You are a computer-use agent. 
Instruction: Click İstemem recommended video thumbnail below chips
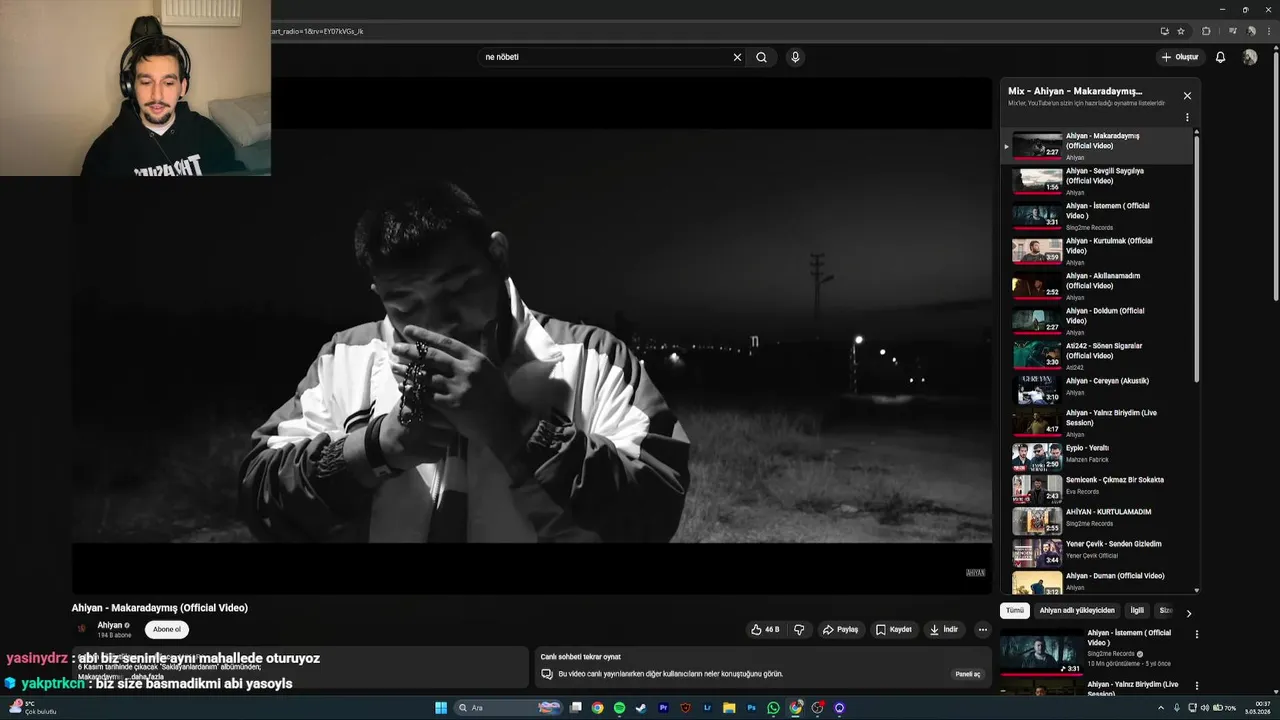click(x=1041, y=653)
